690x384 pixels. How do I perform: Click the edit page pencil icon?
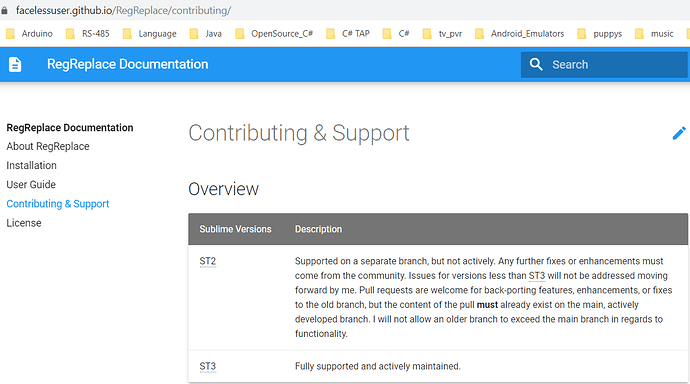[679, 133]
